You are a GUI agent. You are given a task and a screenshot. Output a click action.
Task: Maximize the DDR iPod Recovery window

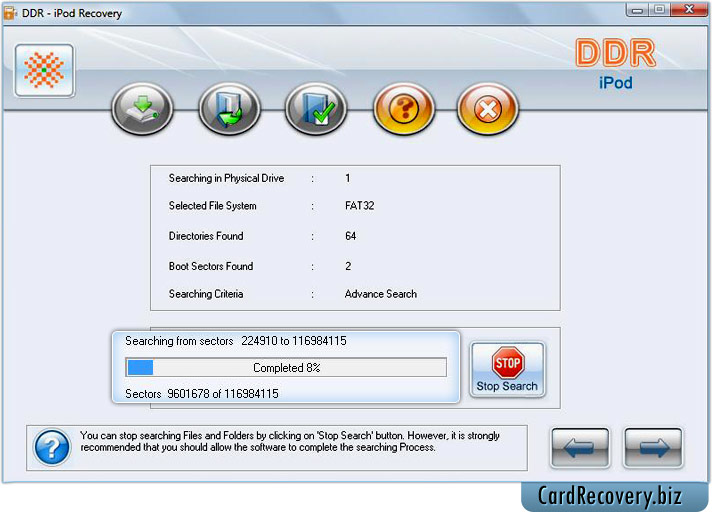(x=659, y=10)
